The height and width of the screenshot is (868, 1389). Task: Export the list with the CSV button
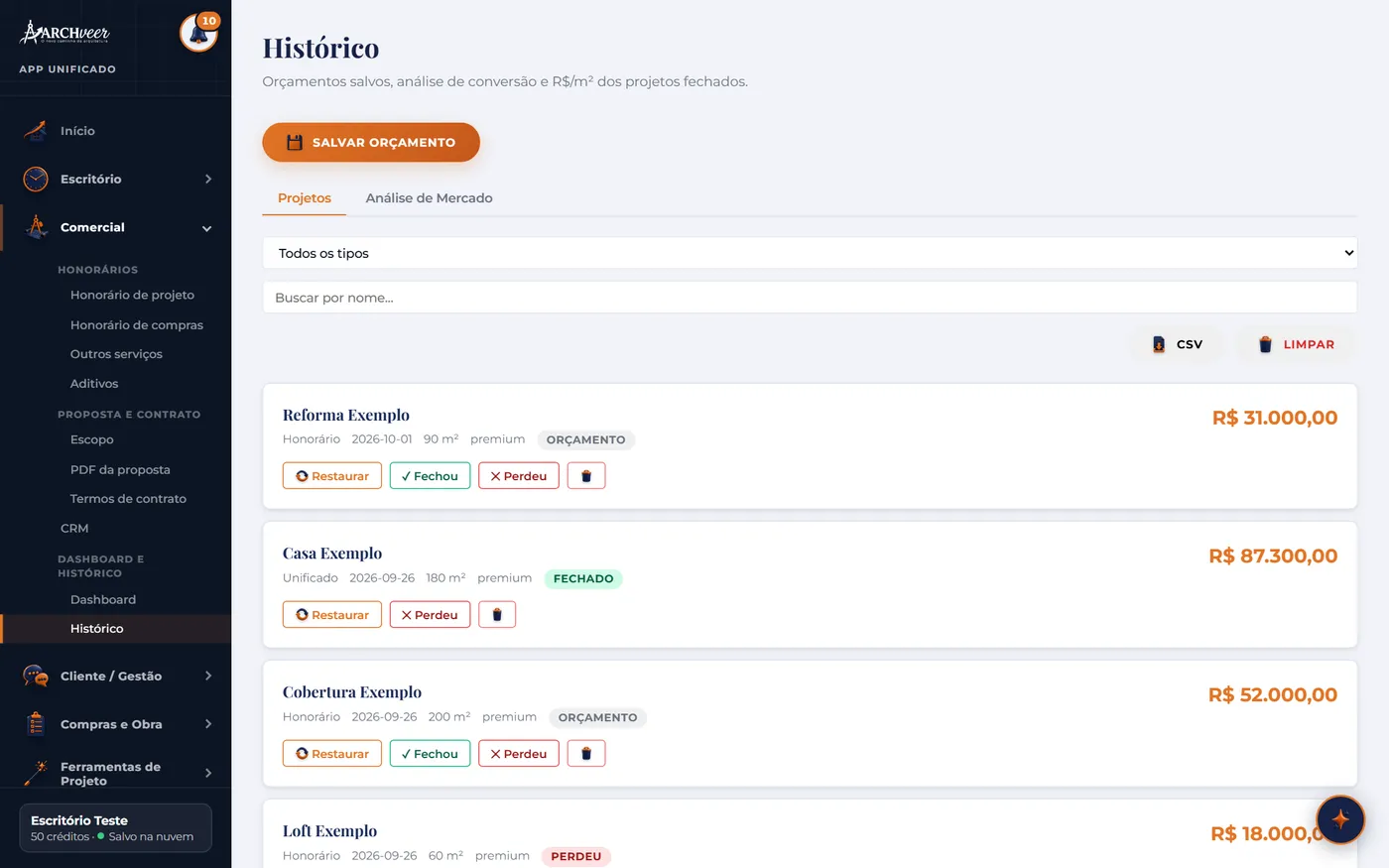click(x=1177, y=344)
